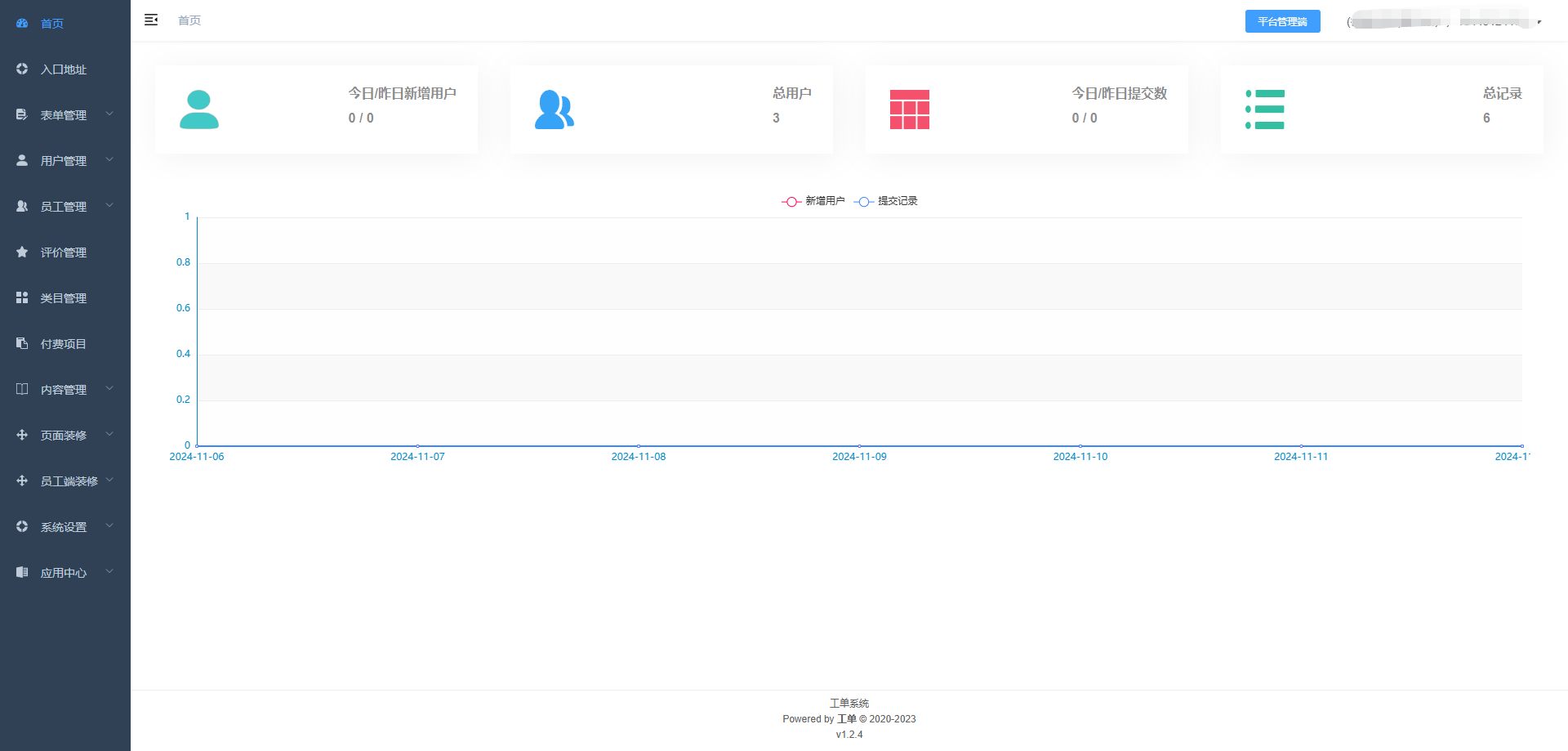Expand the 系统设置 submenu chevron
The image size is (1568, 751).
[x=109, y=525]
